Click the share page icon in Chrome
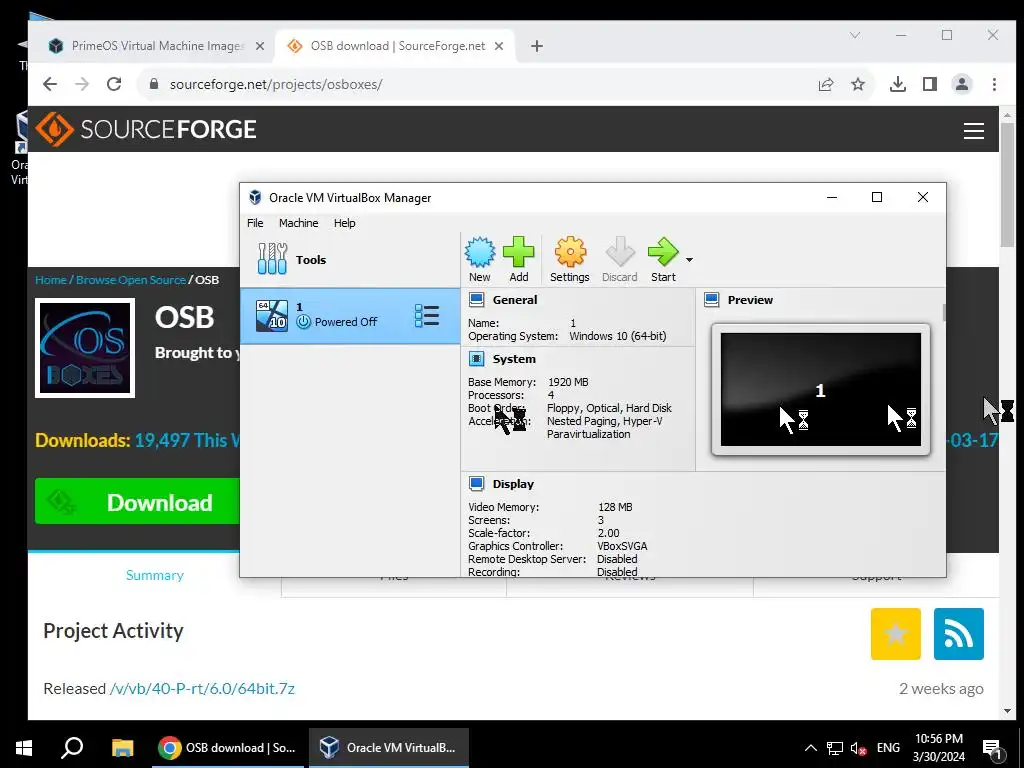This screenshot has height=768, width=1024. (825, 84)
